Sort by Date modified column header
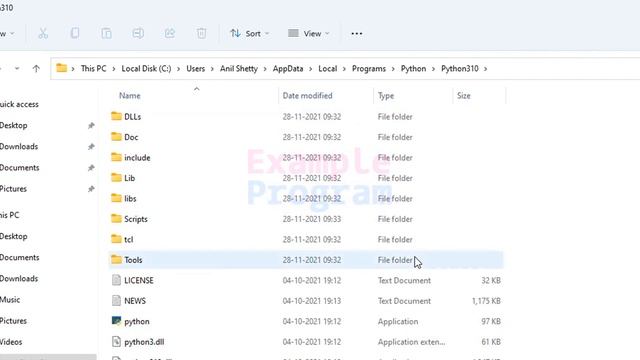Image resolution: width=640 pixels, height=360 pixels. click(307, 96)
